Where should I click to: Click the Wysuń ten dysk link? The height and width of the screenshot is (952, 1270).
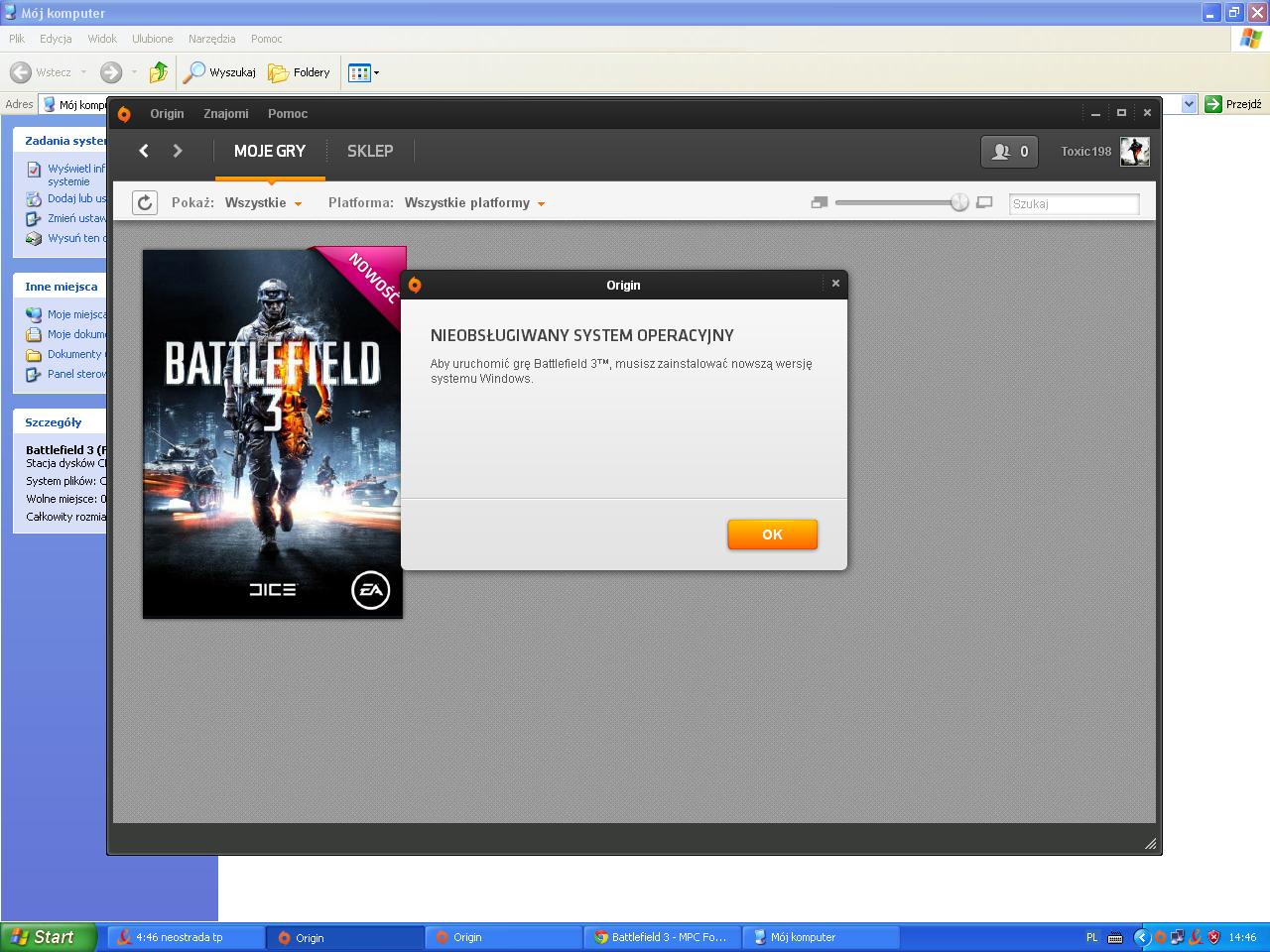click(x=76, y=238)
